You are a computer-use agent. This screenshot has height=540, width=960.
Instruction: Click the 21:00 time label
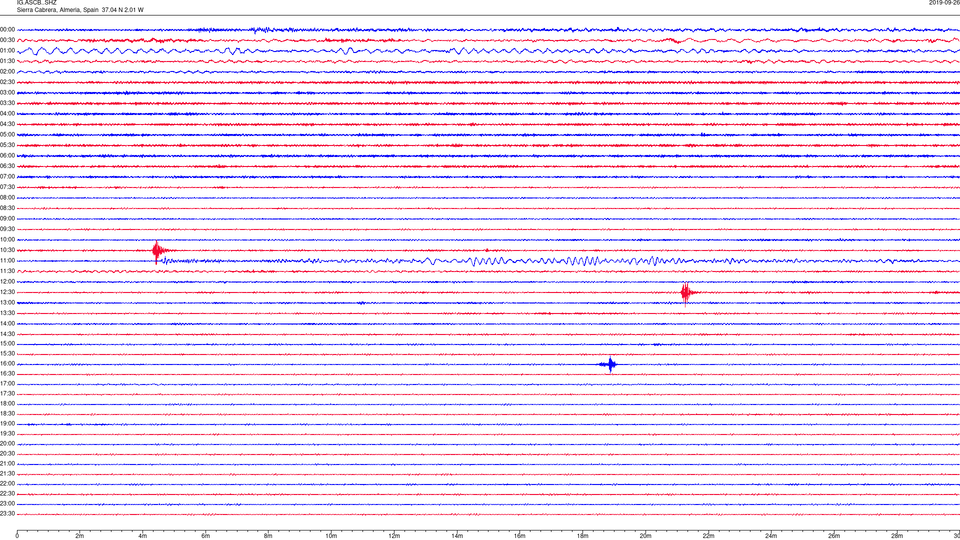coord(7,464)
